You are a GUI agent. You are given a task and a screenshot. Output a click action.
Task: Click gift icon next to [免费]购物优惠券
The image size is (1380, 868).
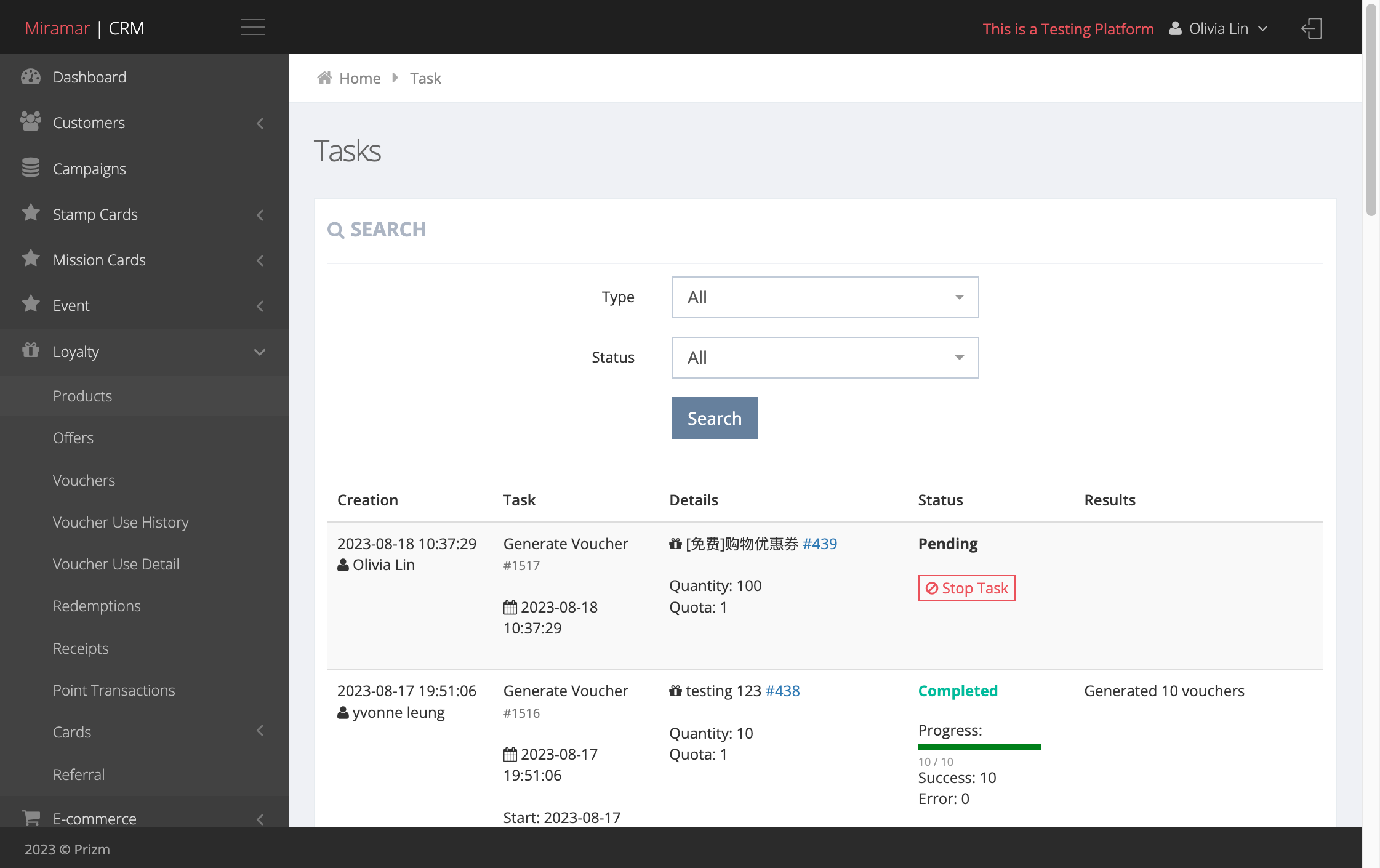point(675,544)
